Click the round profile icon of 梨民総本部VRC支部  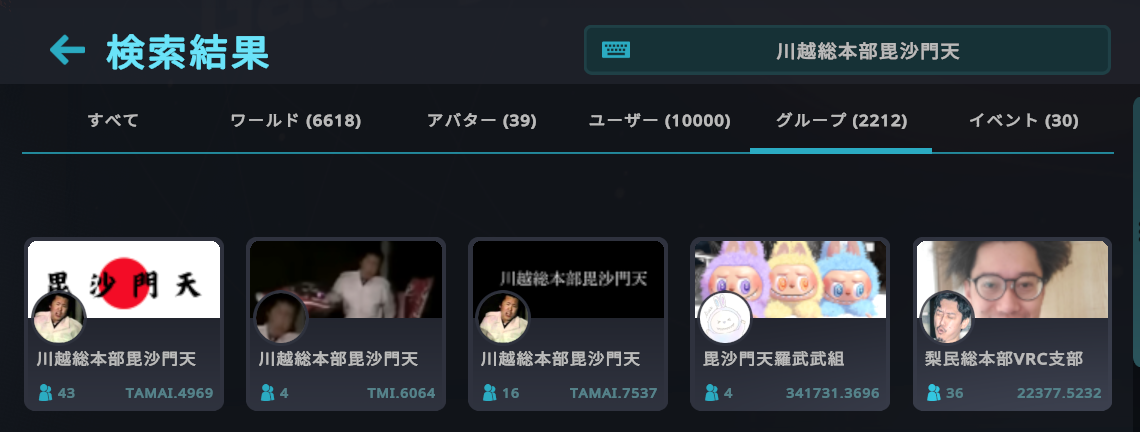tap(947, 317)
